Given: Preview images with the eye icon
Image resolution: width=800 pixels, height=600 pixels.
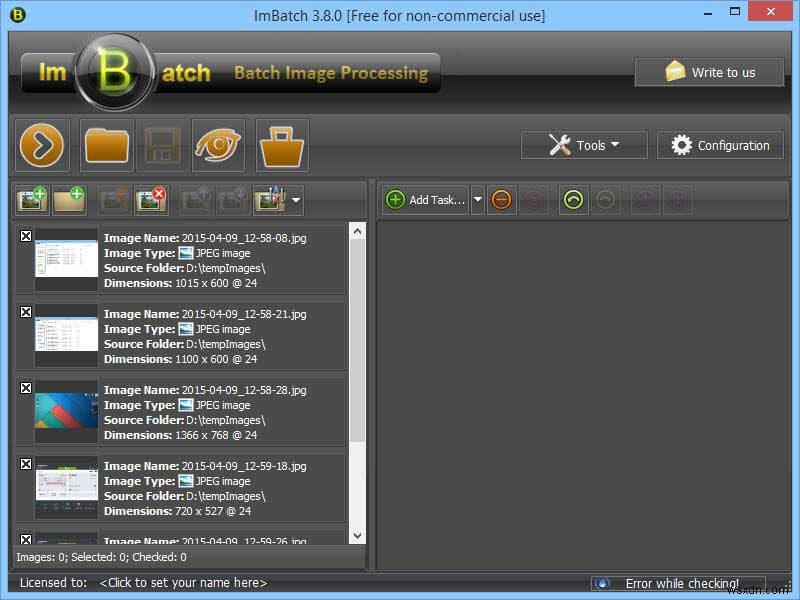Looking at the screenshot, I should 218,145.
